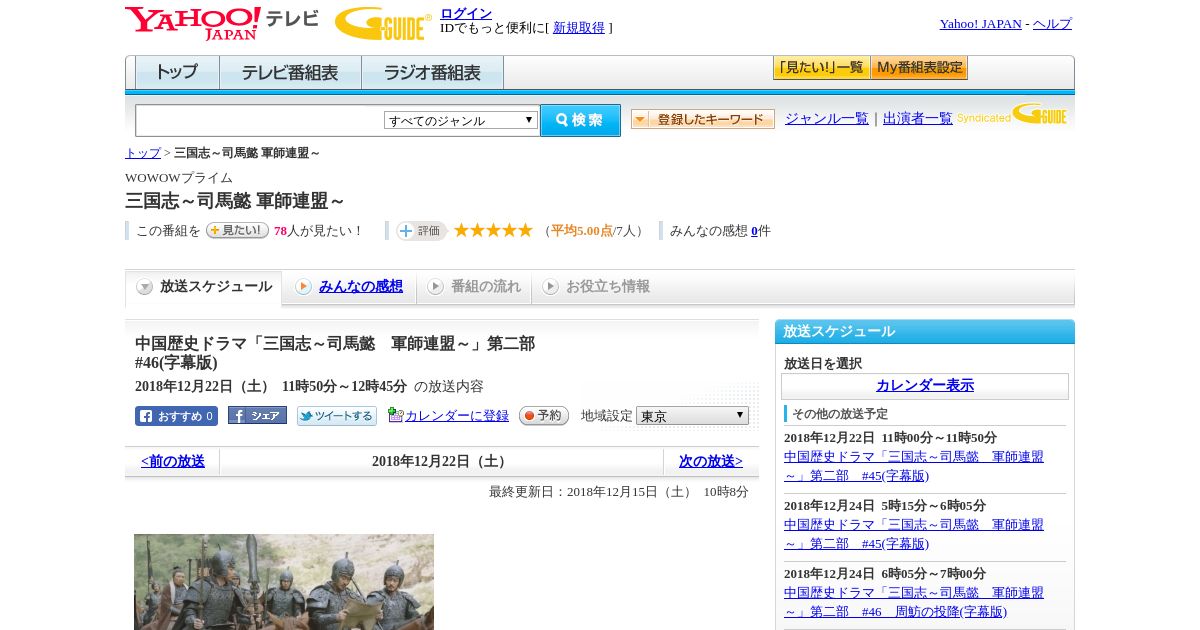Focus the program search input field
The width and height of the screenshot is (1200, 630).
coord(260,120)
